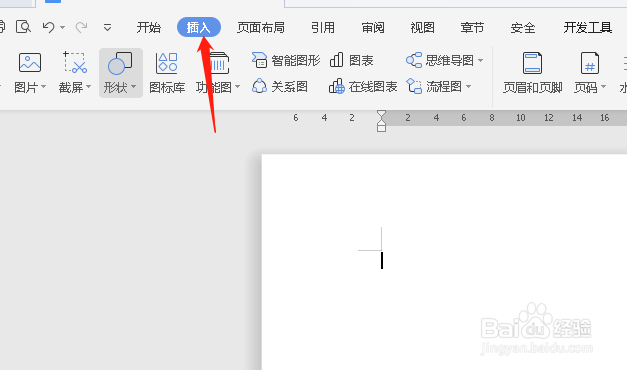Open the 图标库 icon library
Screen dimensions: 627x370
167,73
